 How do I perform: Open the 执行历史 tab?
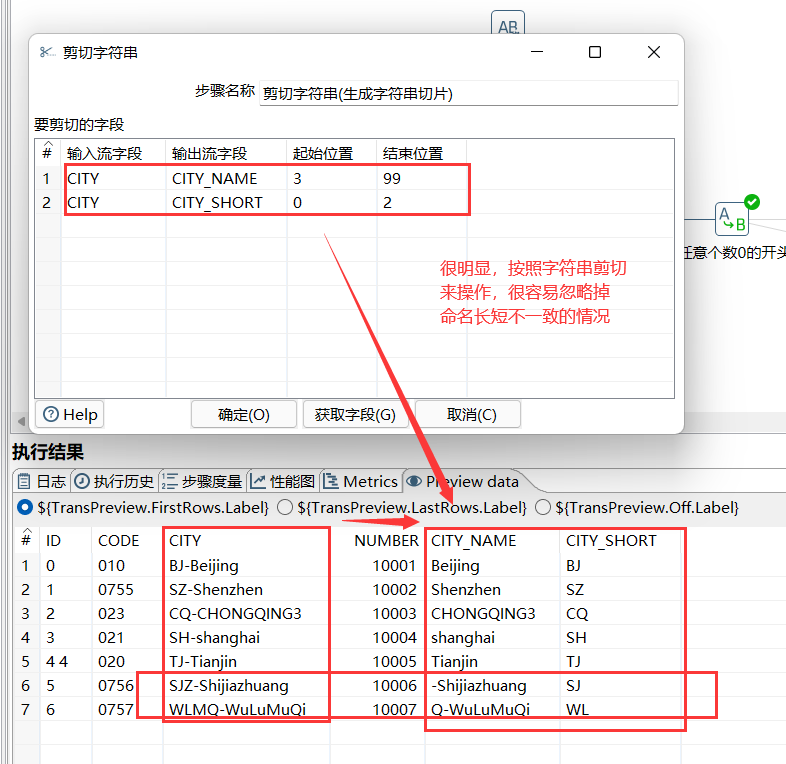tap(114, 481)
